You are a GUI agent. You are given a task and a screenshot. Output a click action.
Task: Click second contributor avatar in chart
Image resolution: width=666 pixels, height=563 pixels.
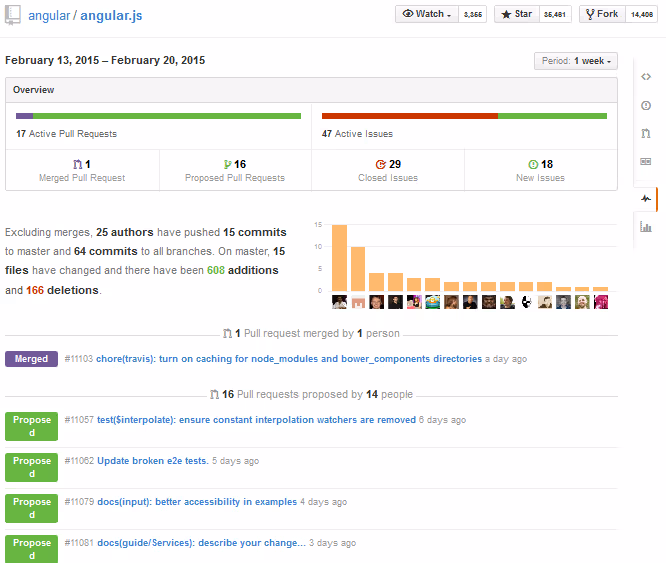(x=358, y=302)
